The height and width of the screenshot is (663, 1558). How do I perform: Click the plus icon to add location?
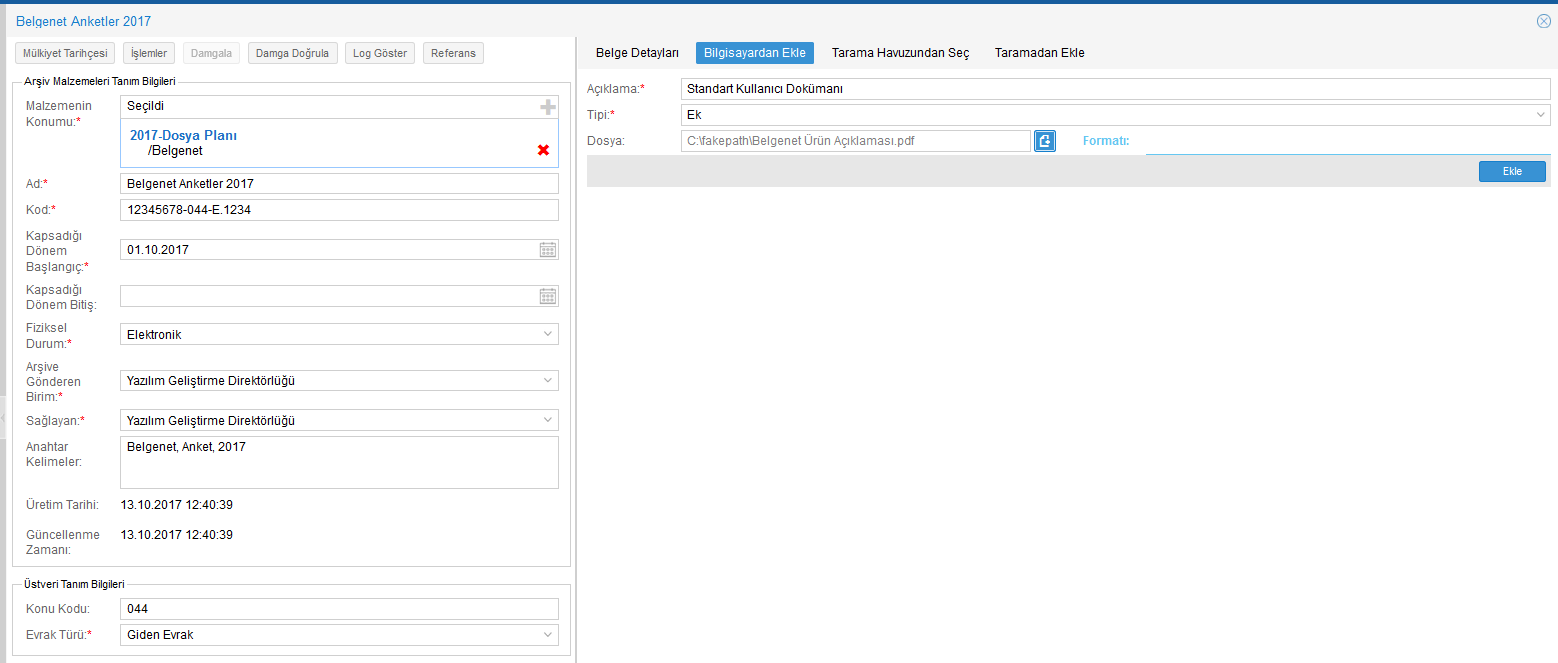[547, 107]
